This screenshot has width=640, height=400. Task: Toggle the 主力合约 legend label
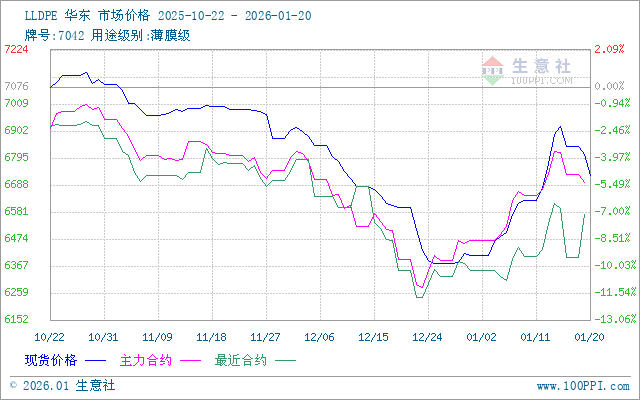pyautogui.click(x=147, y=357)
